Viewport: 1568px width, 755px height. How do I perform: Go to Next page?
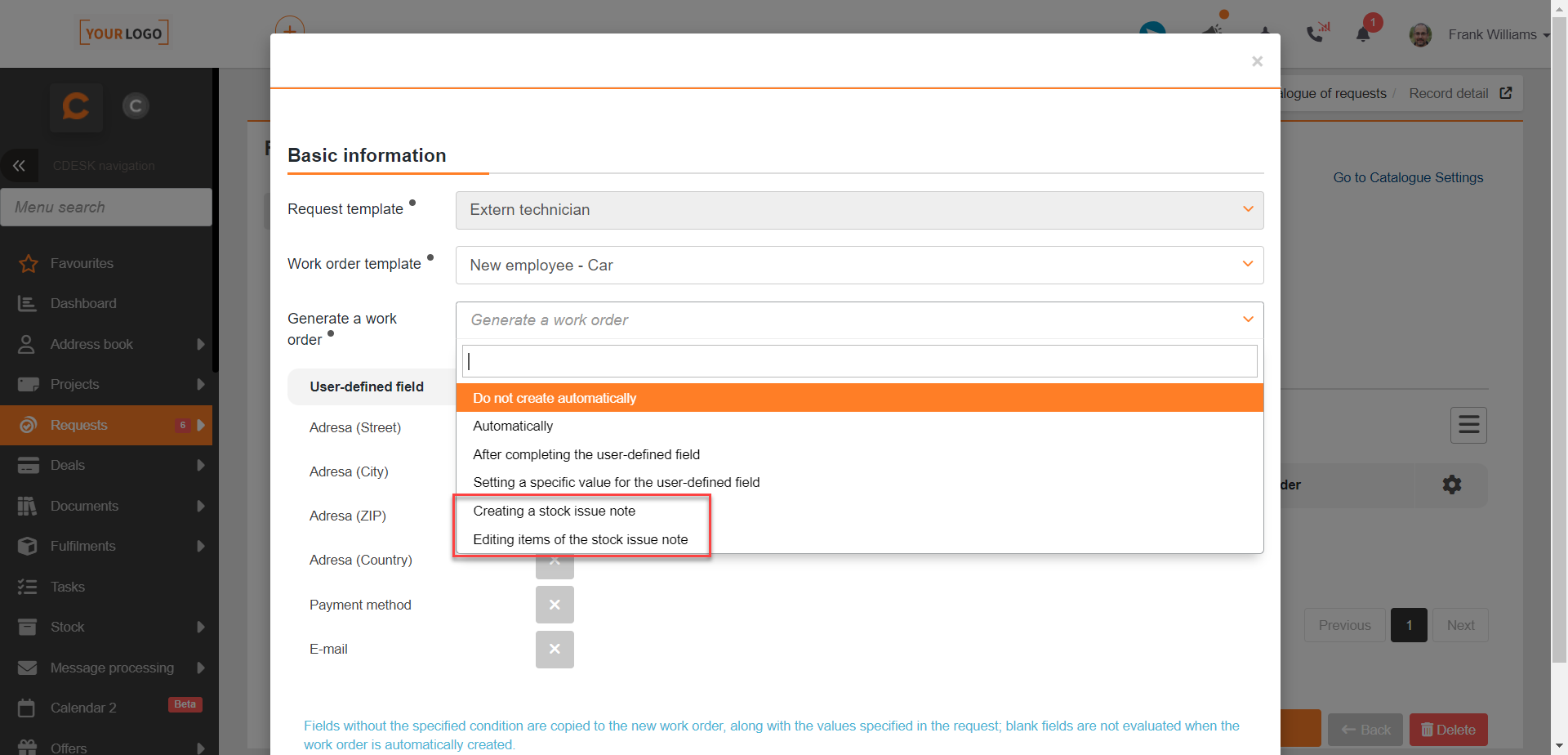coord(1460,625)
